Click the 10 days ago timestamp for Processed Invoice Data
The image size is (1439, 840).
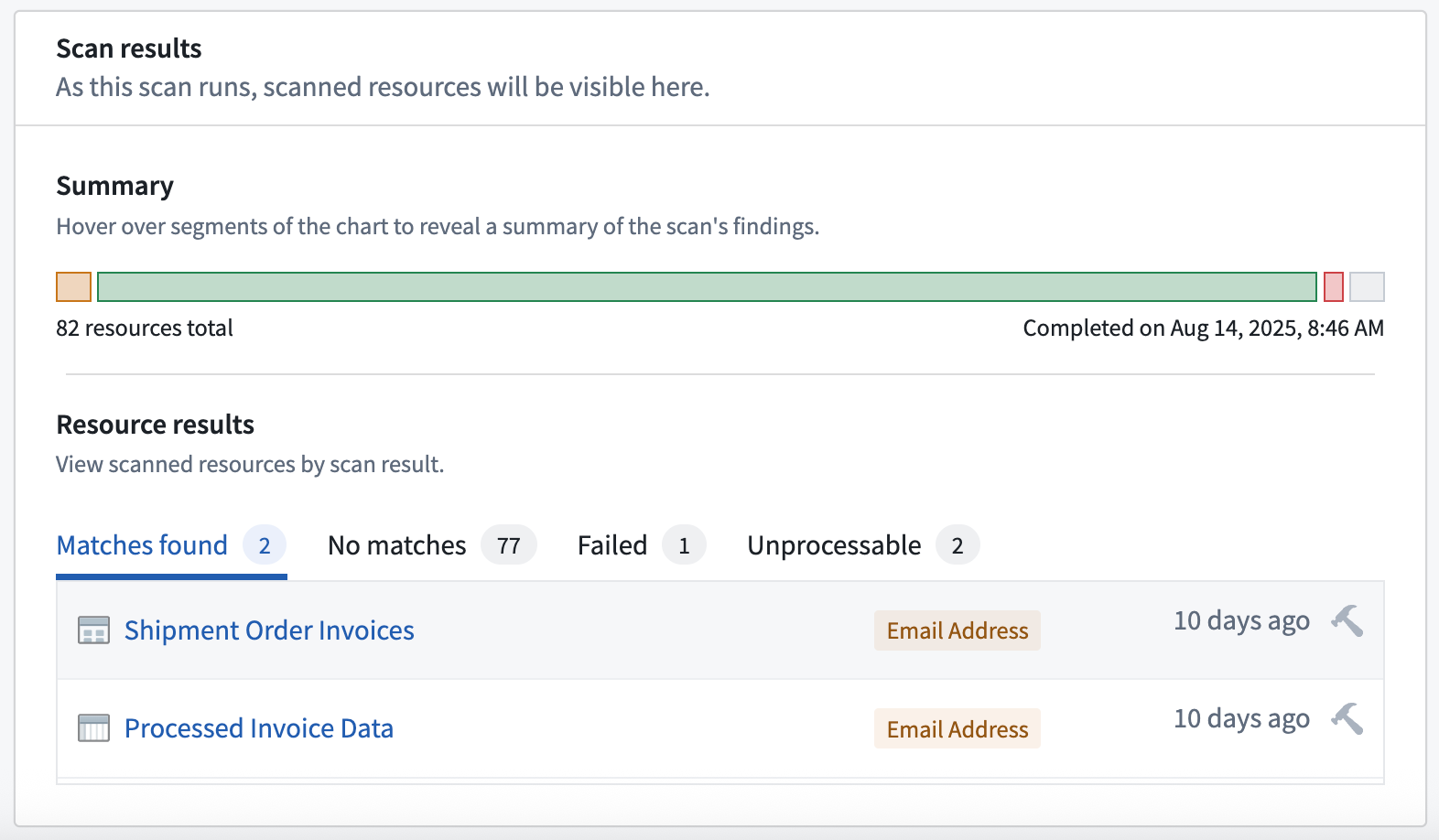click(1241, 719)
